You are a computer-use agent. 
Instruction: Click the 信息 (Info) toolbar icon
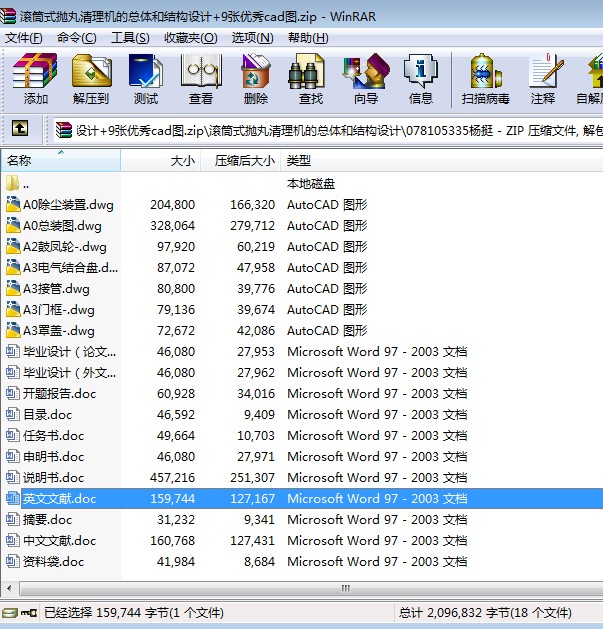click(x=421, y=71)
